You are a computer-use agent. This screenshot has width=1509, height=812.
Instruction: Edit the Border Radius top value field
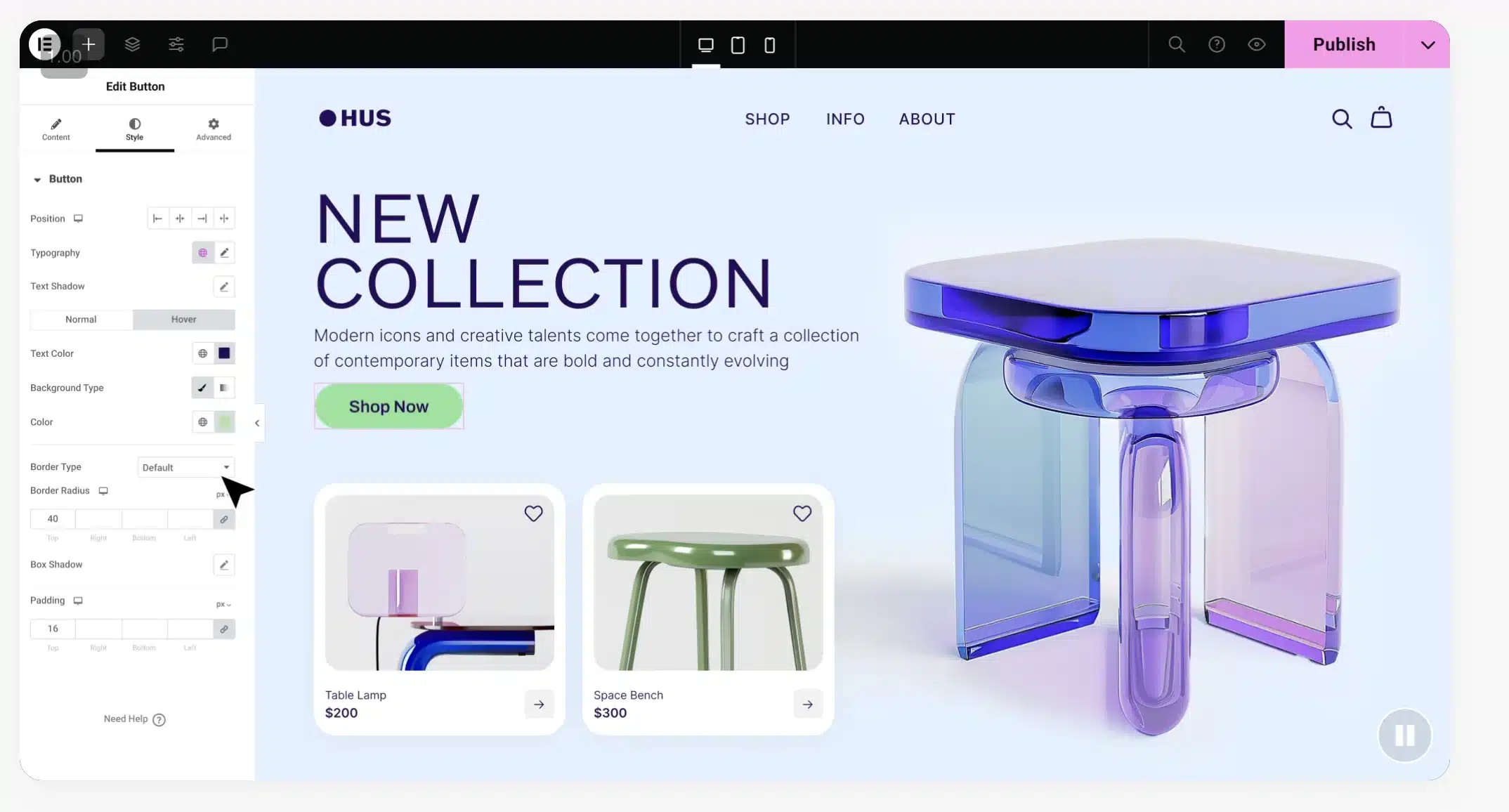pyautogui.click(x=52, y=519)
